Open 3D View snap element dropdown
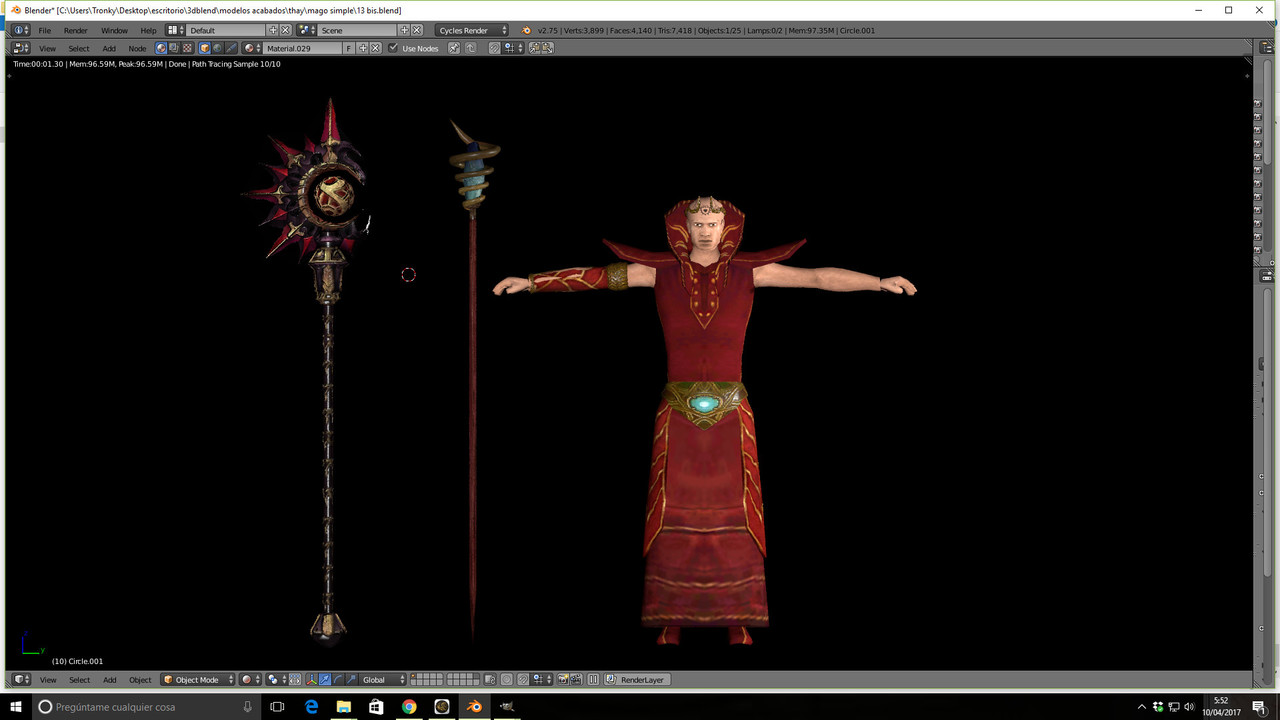 542,679
